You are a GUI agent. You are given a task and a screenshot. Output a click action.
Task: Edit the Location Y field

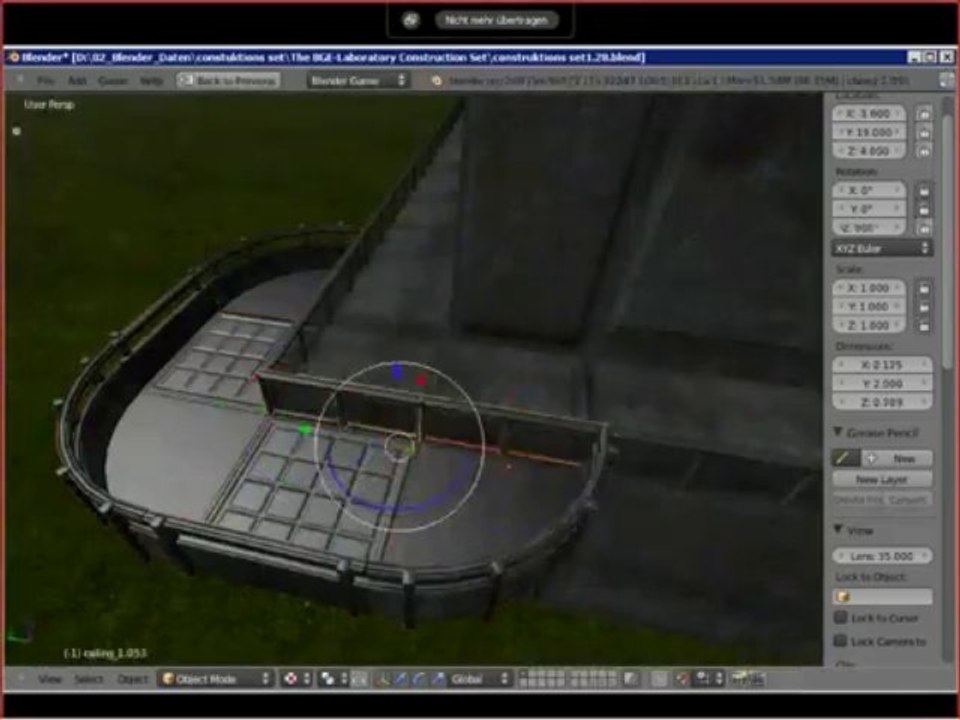868,132
